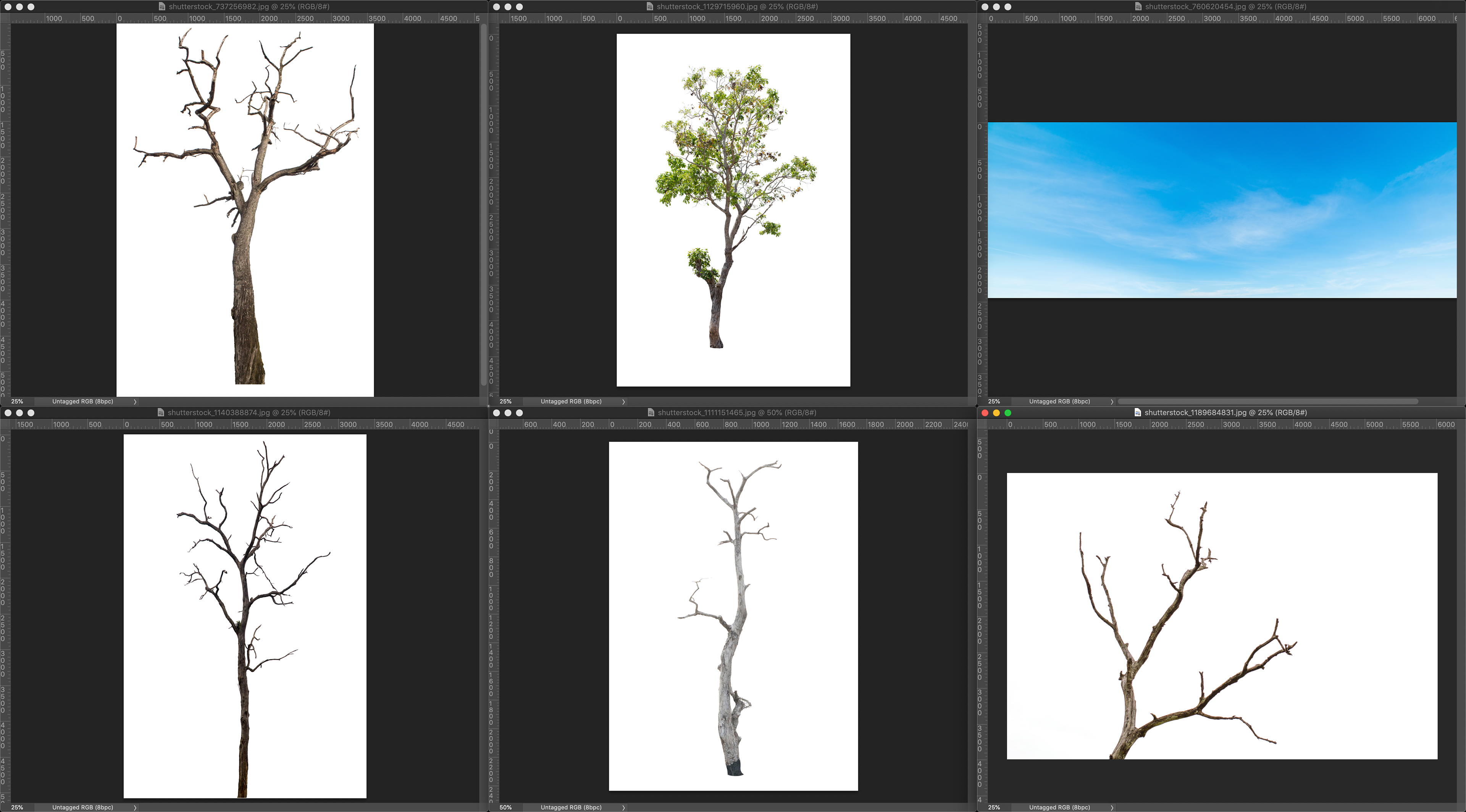Image resolution: width=1466 pixels, height=812 pixels.
Task: Click file icon beside shutterstock_760620454.jpg title
Action: click(1138, 7)
